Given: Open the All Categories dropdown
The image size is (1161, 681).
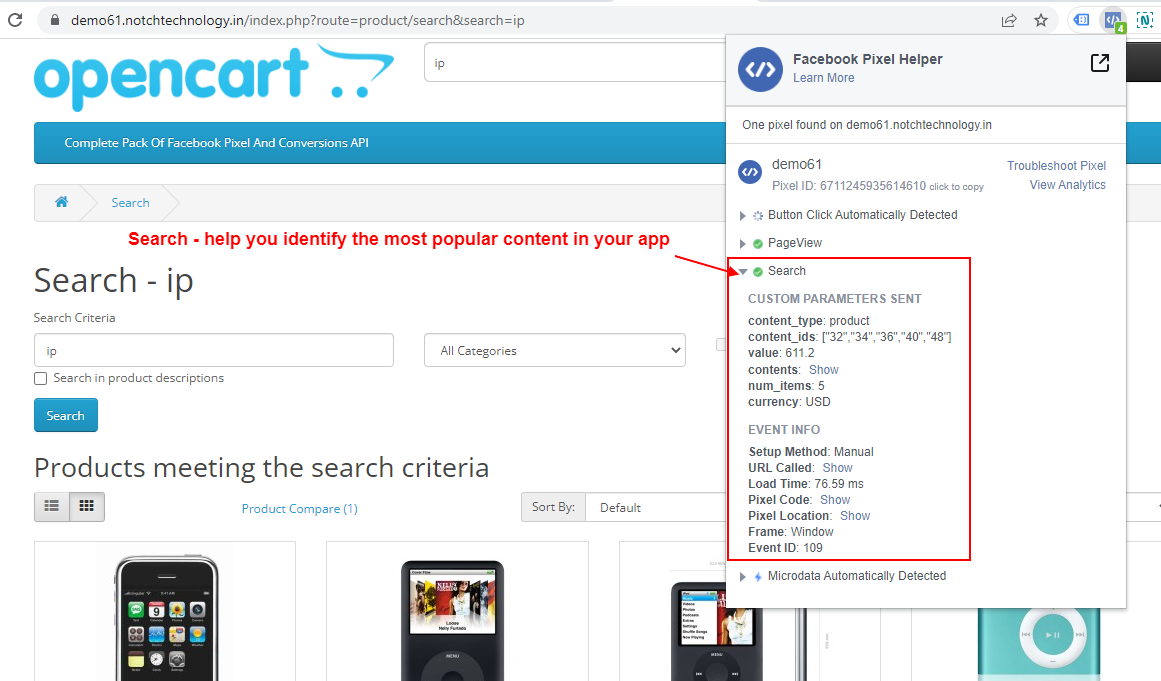Looking at the screenshot, I should click(x=555, y=350).
